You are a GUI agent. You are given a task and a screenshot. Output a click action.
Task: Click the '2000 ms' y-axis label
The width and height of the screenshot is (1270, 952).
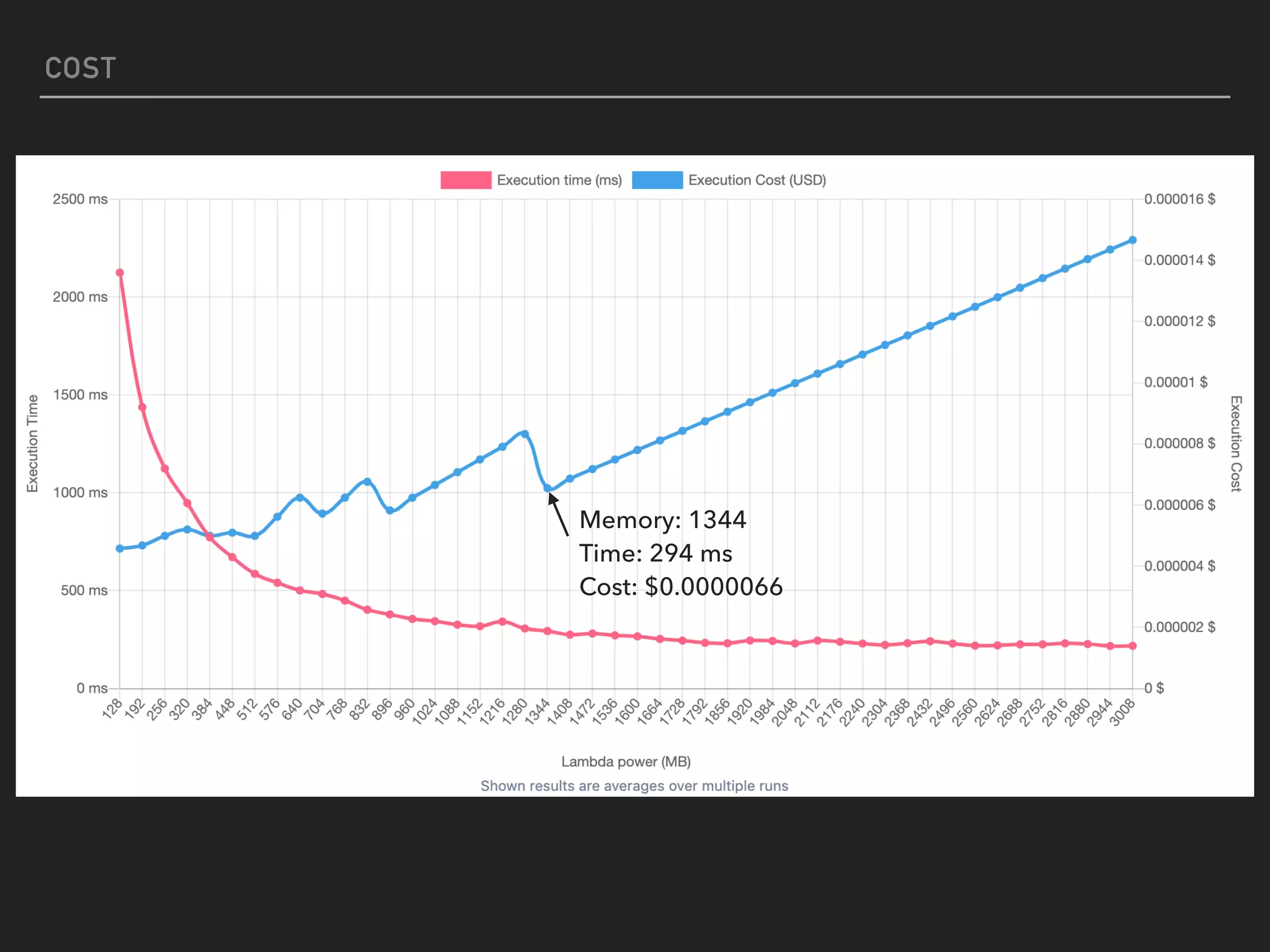[80, 297]
